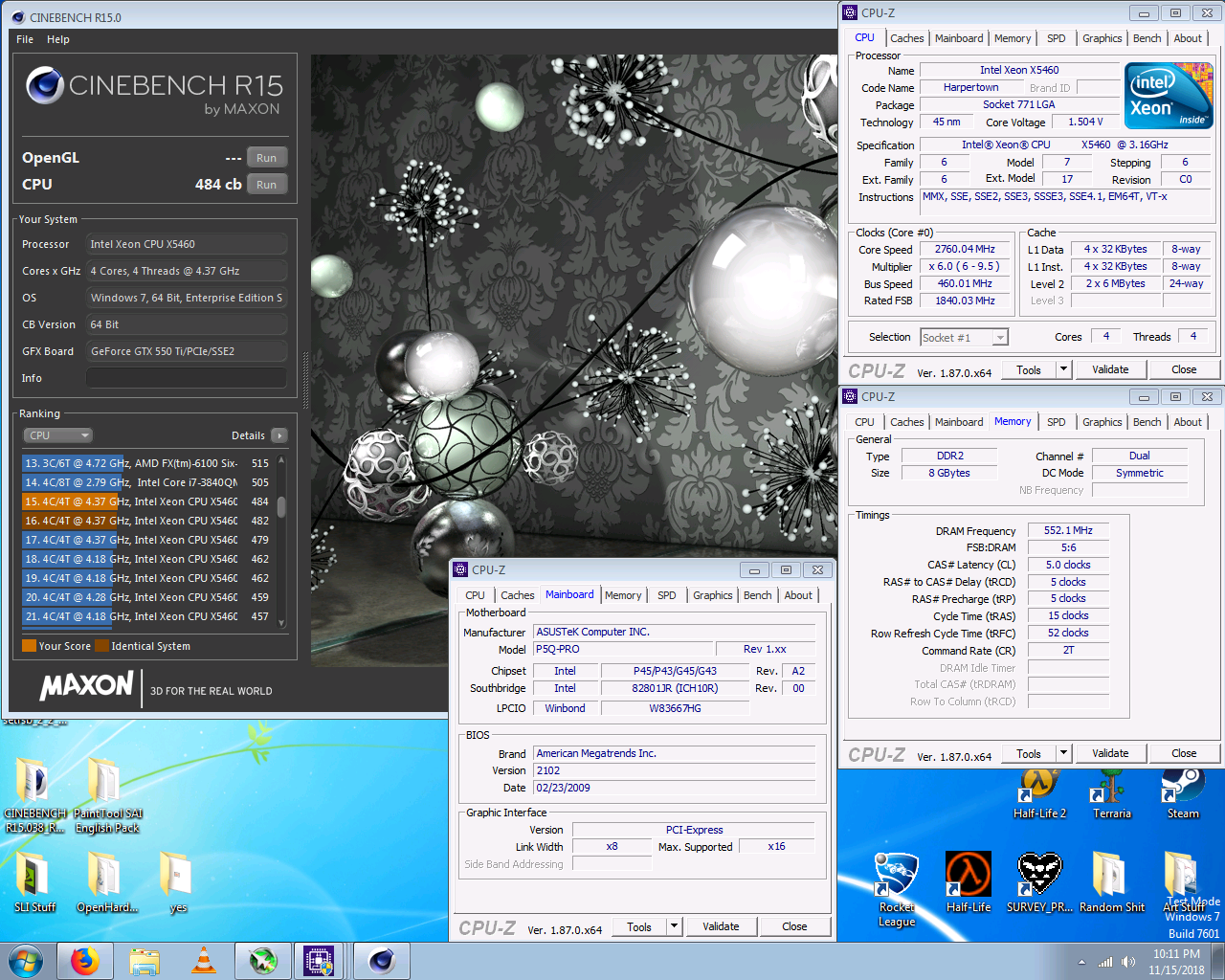The height and width of the screenshot is (980, 1225).
Task: Expand Tools dropdown arrow in Memory window
Action: click(1063, 753)
